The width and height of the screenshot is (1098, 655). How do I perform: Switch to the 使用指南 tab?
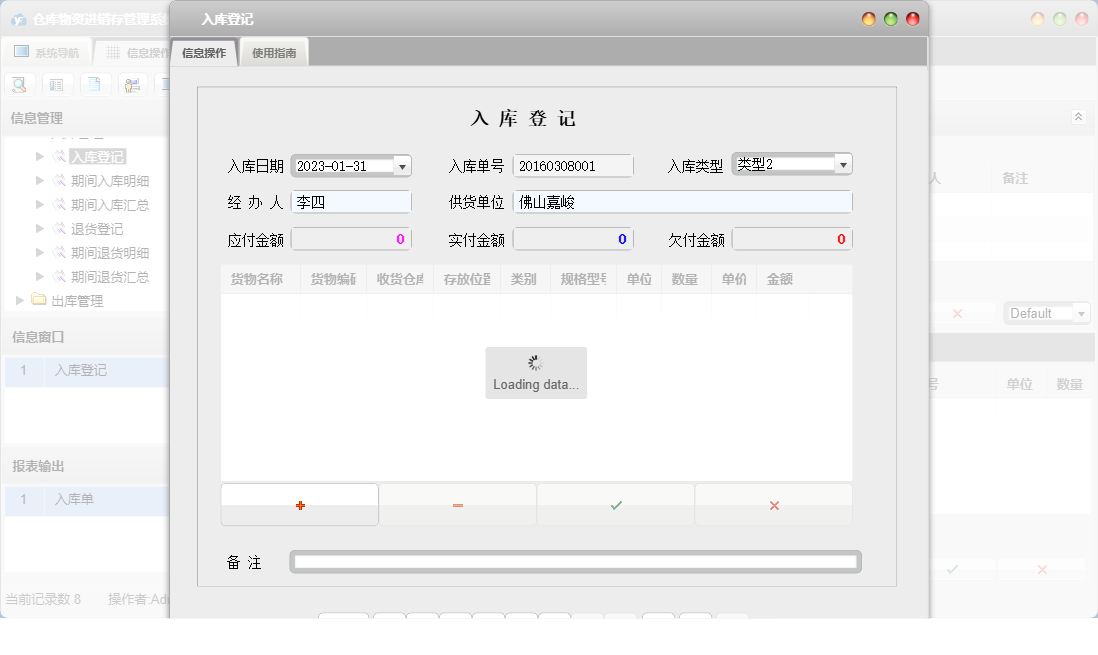(274, 51)
